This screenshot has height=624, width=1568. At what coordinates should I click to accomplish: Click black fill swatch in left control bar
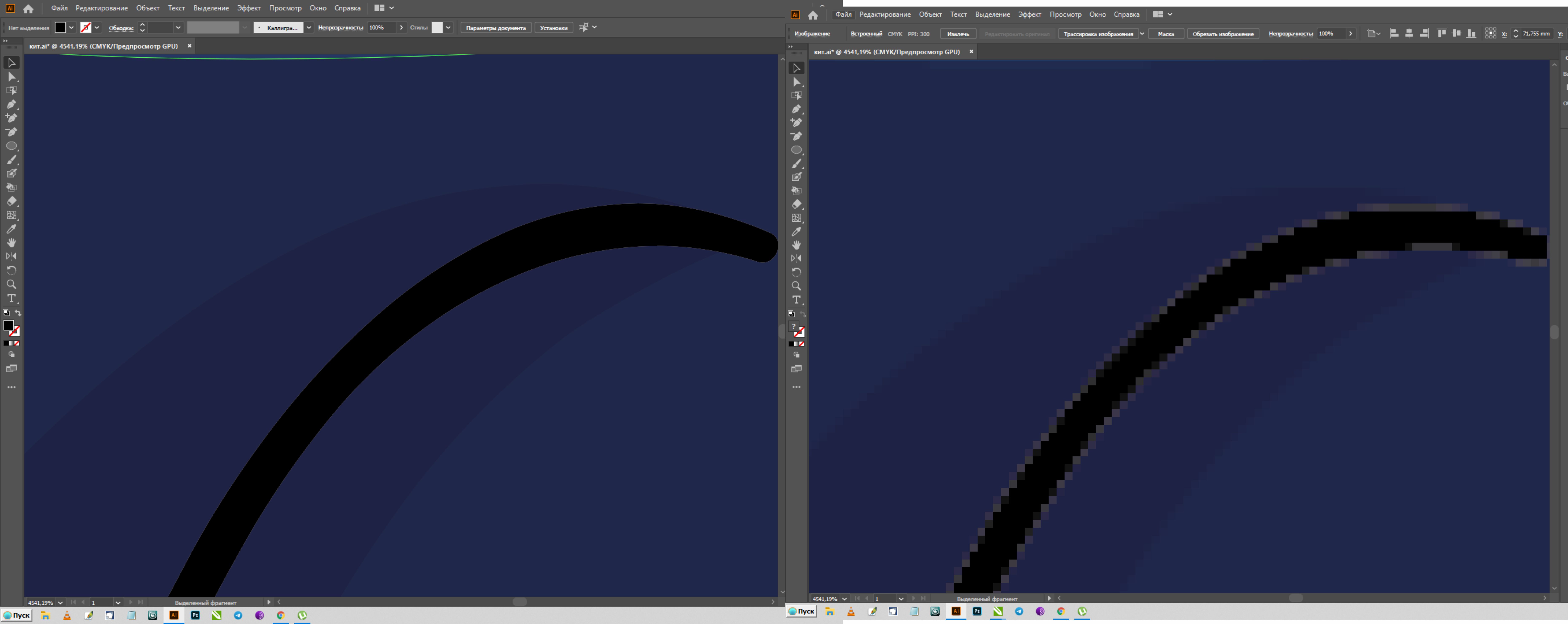(60, 27)
